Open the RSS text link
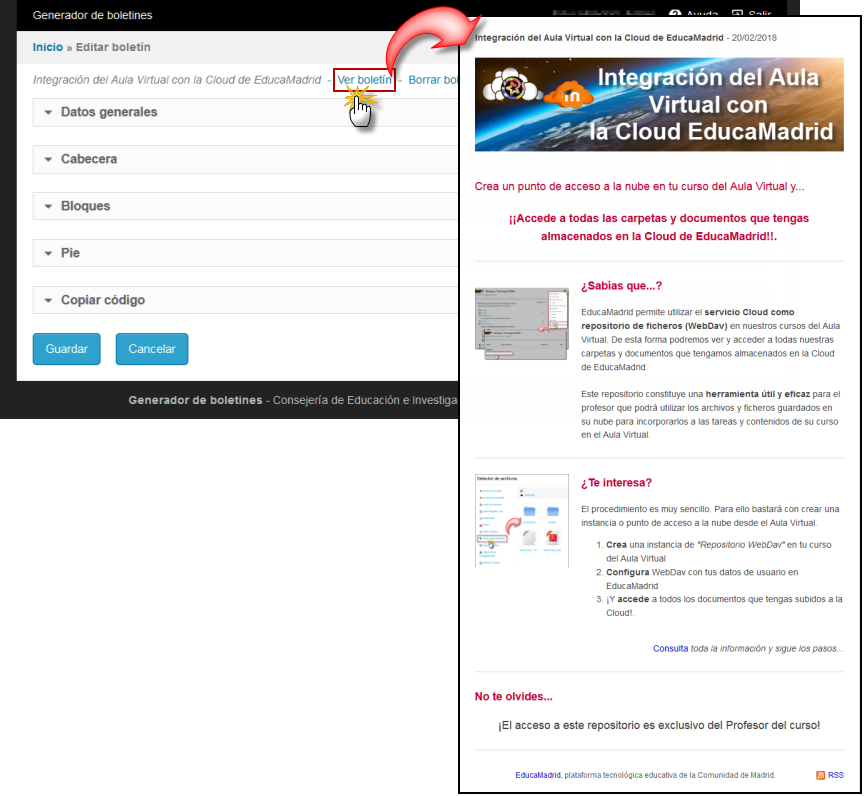Screen dimensions: 864x796 [836, 775]
